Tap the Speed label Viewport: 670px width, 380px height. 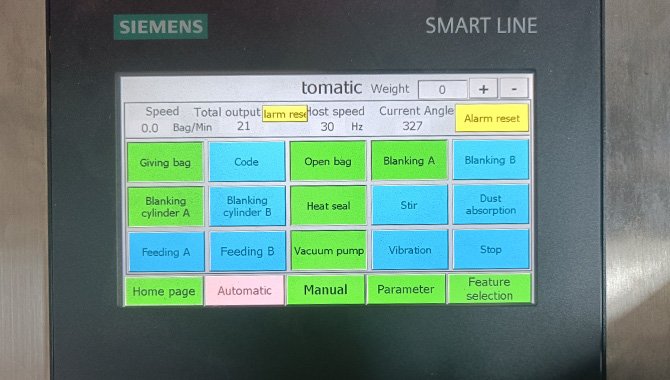162,112
